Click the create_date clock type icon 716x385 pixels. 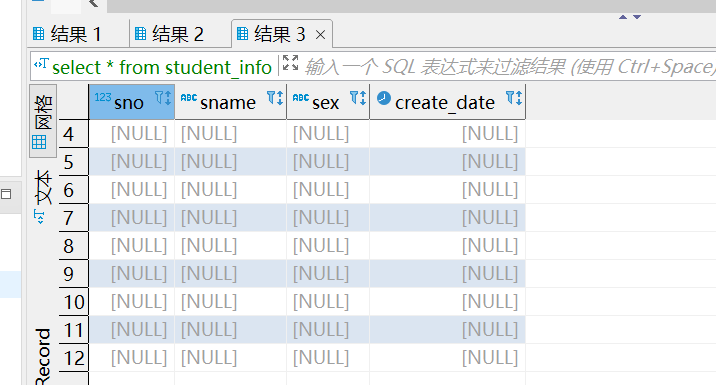384,98
